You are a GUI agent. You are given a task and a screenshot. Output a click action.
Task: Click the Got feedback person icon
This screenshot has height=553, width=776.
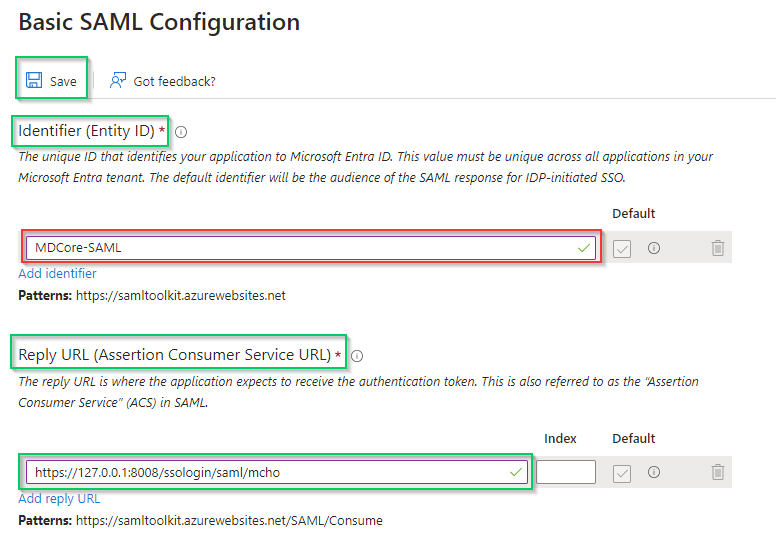[x=119, y=80]
